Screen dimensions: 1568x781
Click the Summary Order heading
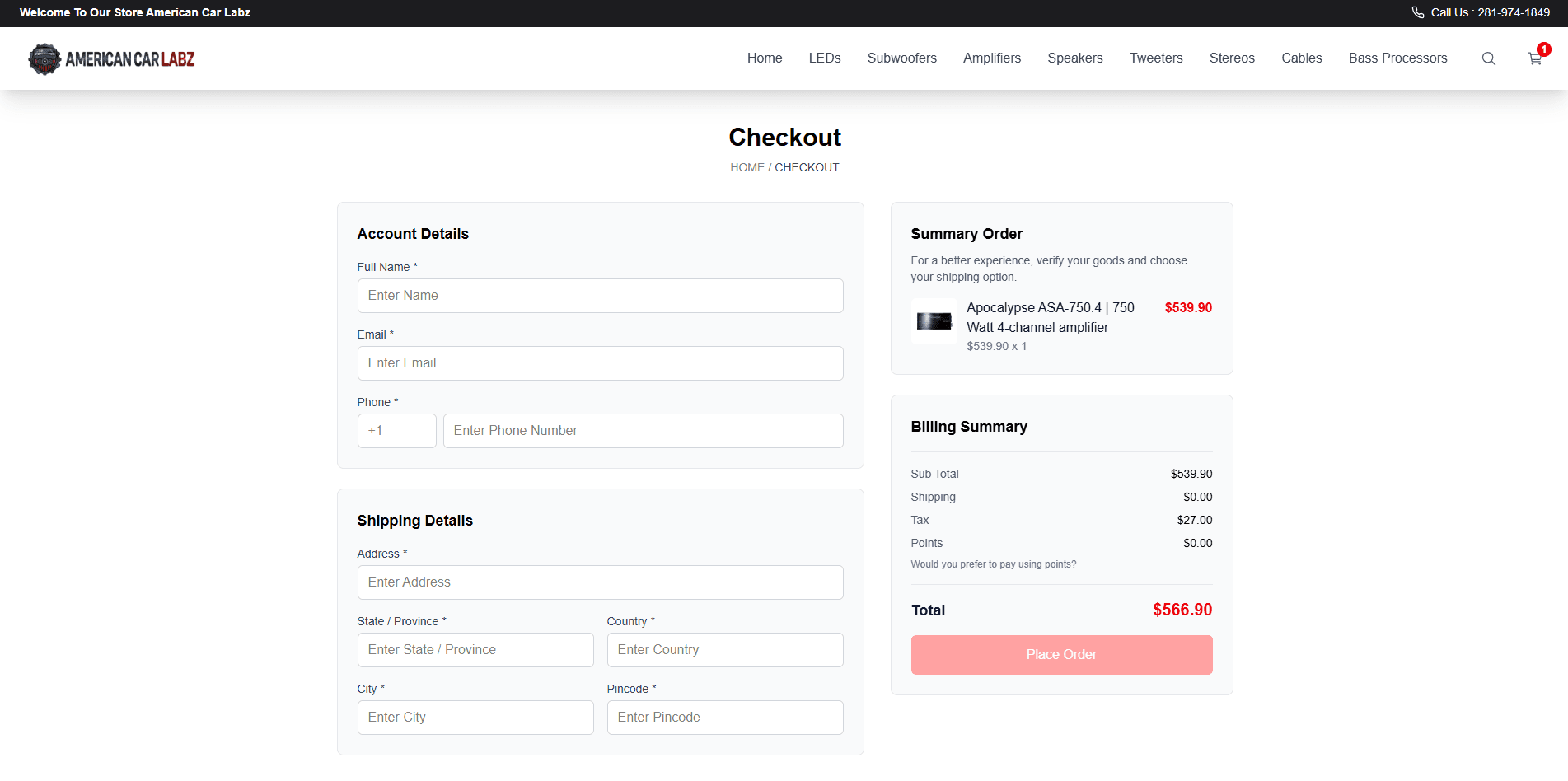[967, 234]
